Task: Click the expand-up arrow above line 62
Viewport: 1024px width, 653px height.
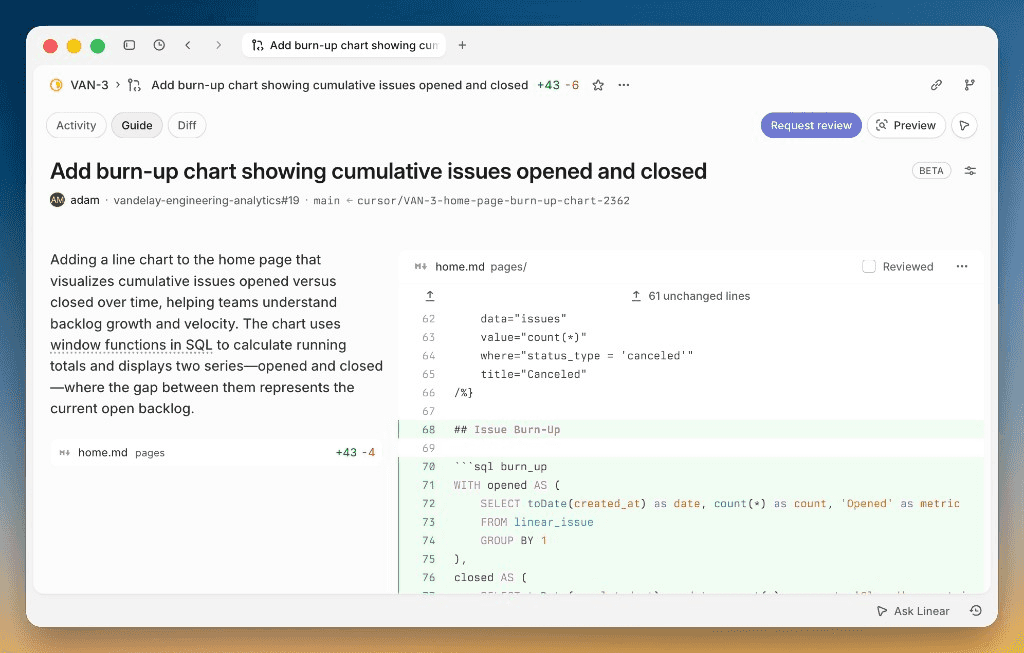Action: (430, 296)
